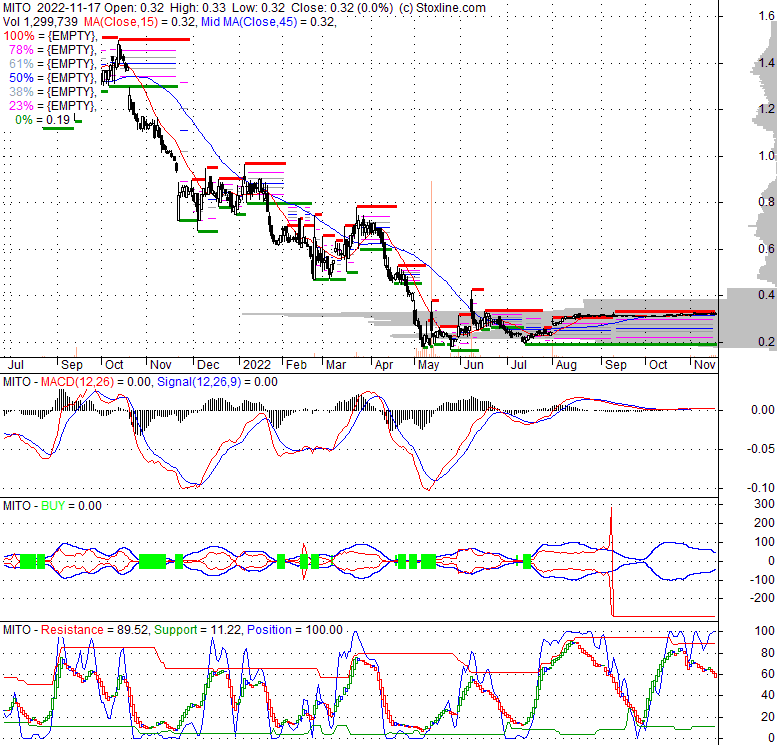
Task: Click the Mar time axis label
Action: point(336,365)
